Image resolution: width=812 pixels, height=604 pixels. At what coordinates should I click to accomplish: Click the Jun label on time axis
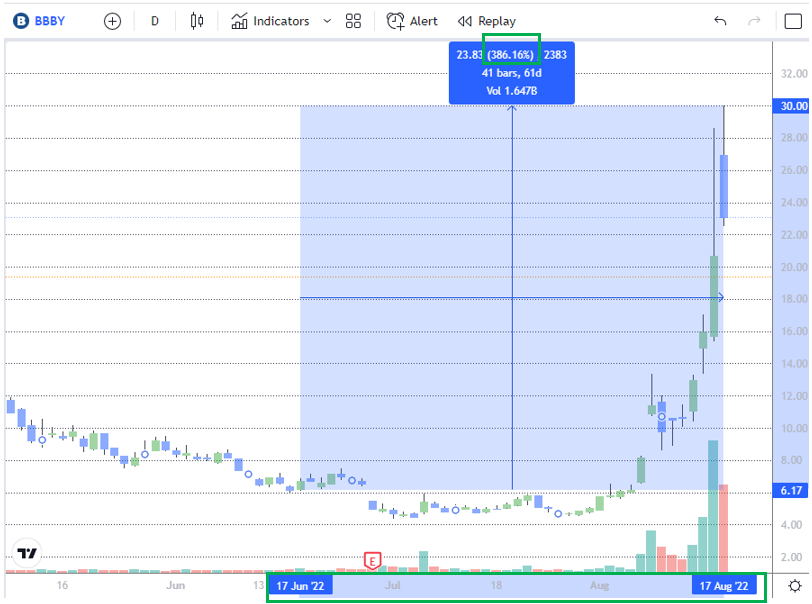tap(176, 585)
